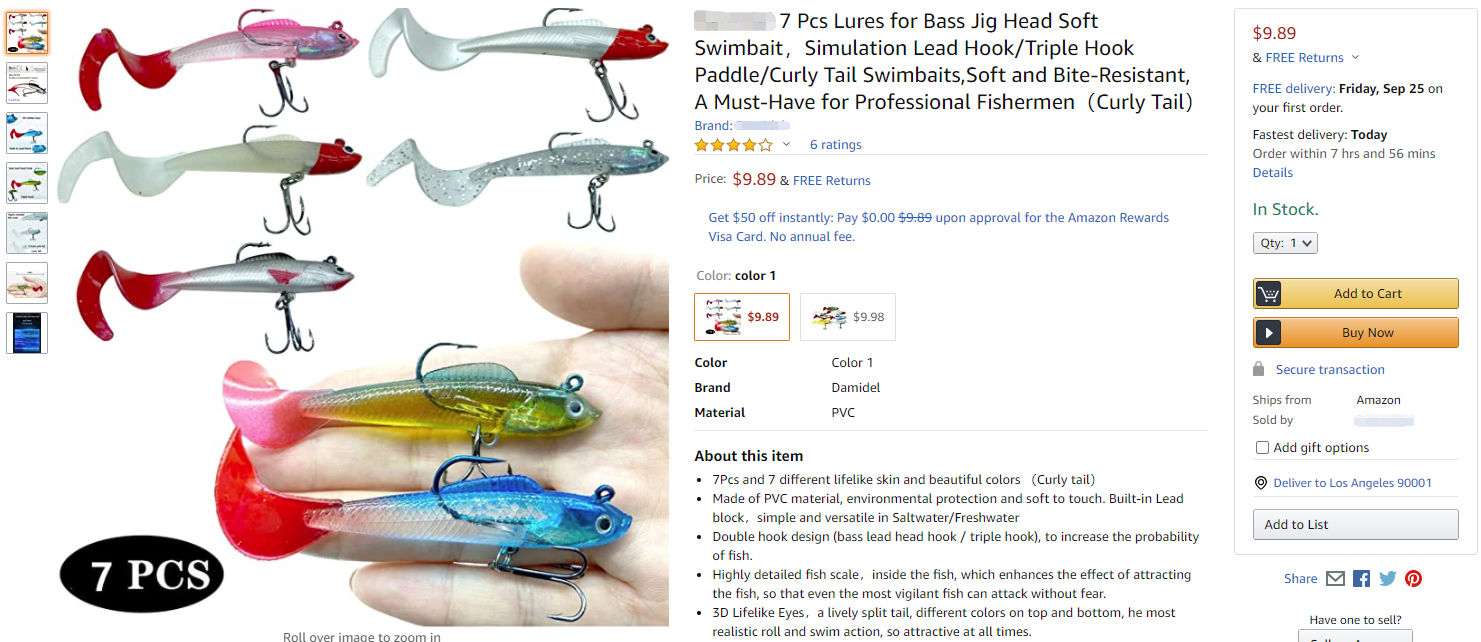Open Deliver to Los Angeles 90001 link
1481x642 pixels.
click(1352, 483)
